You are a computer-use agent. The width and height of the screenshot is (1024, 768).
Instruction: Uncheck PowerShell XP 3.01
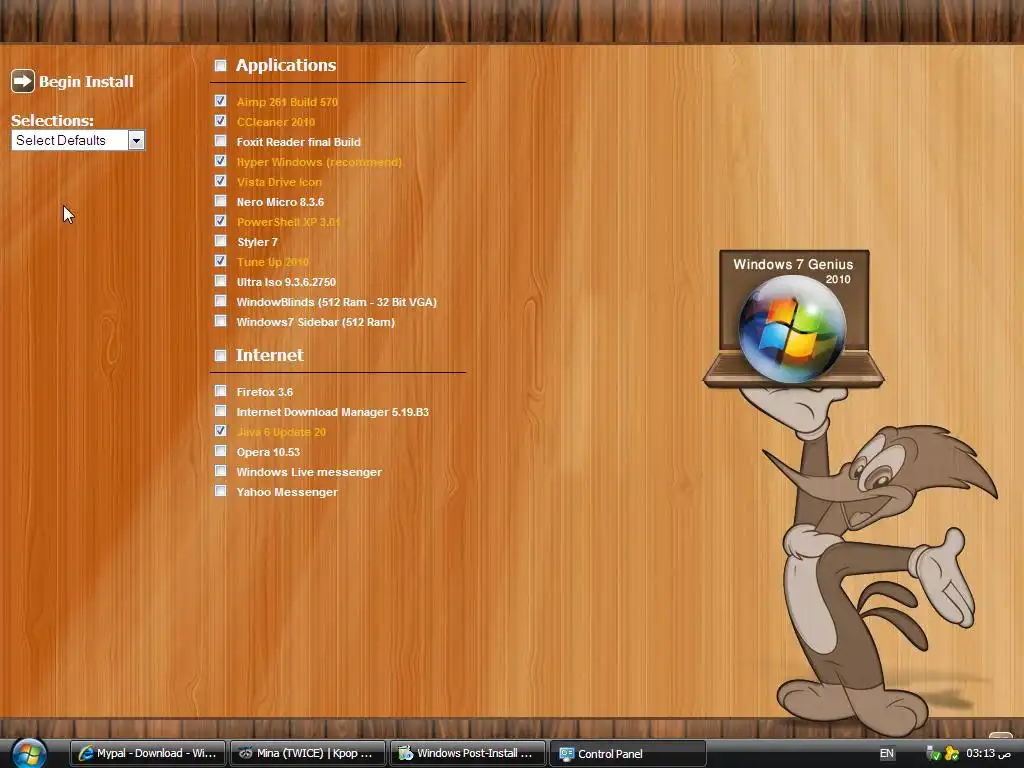click(221, 221)
